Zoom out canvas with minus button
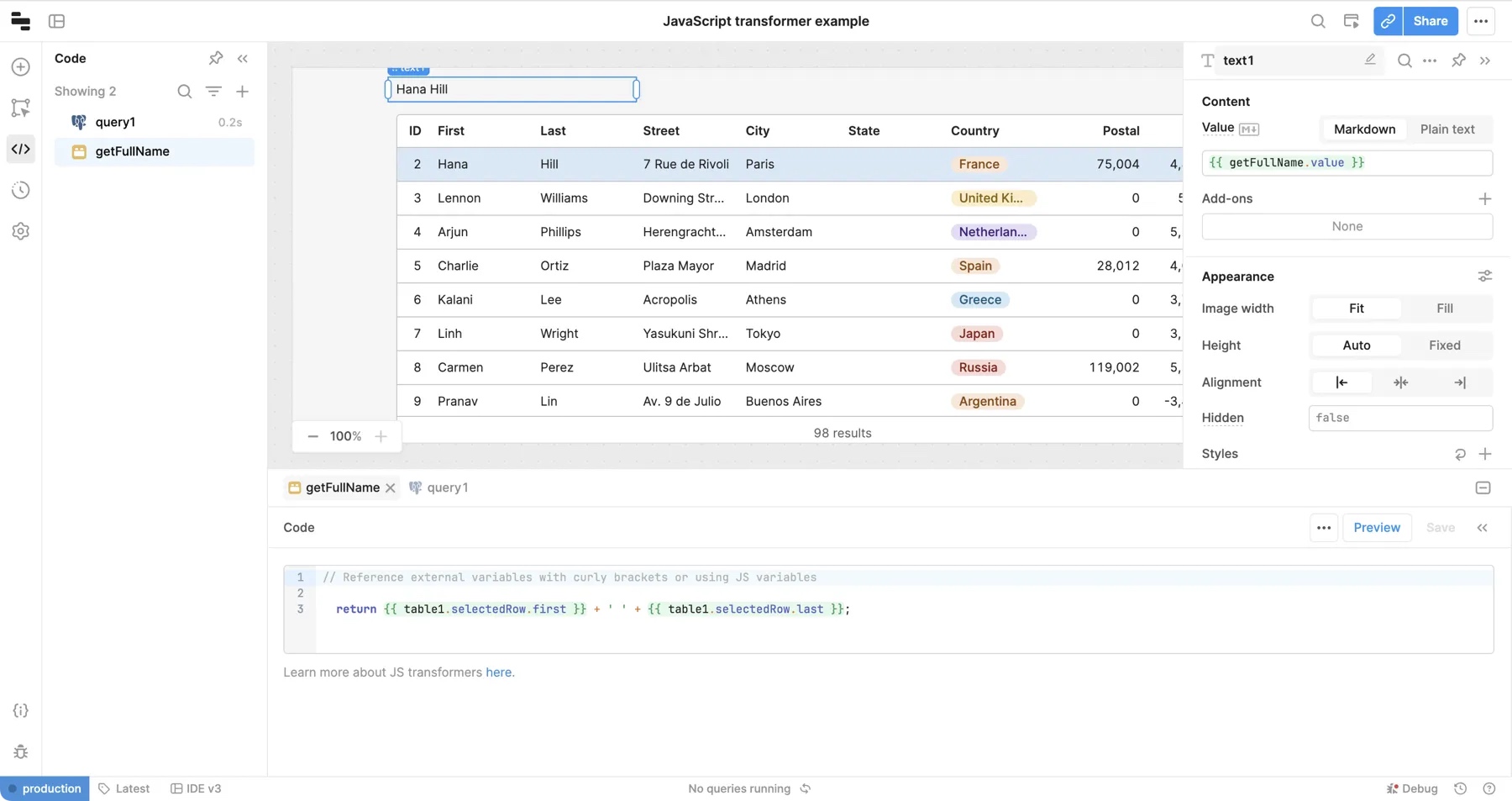 coord(312,436)
